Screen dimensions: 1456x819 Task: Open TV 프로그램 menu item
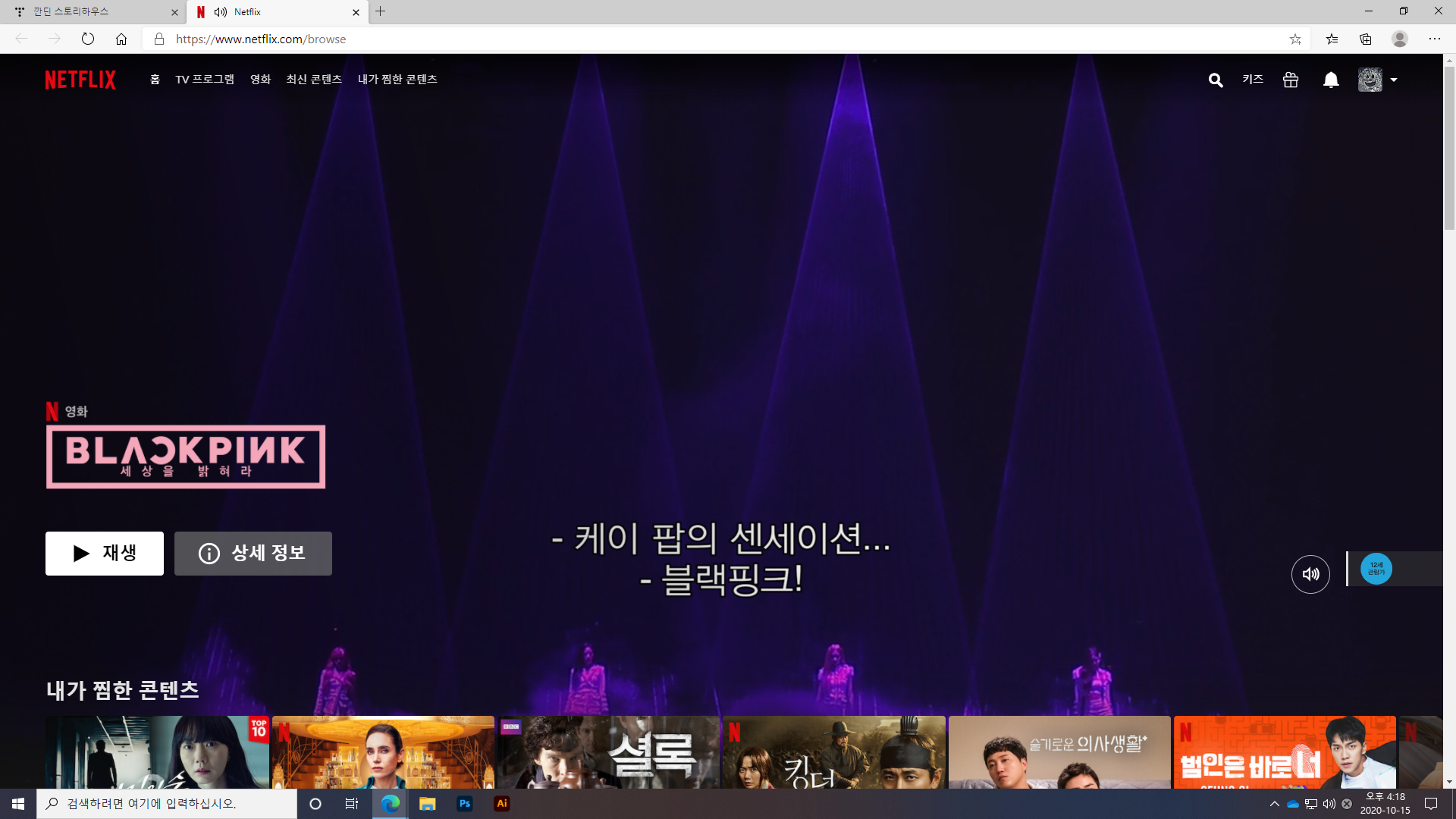tap(205, 79)
